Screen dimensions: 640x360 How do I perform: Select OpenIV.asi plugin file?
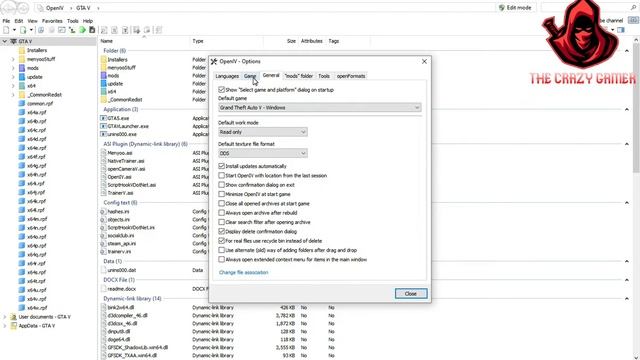119,177
